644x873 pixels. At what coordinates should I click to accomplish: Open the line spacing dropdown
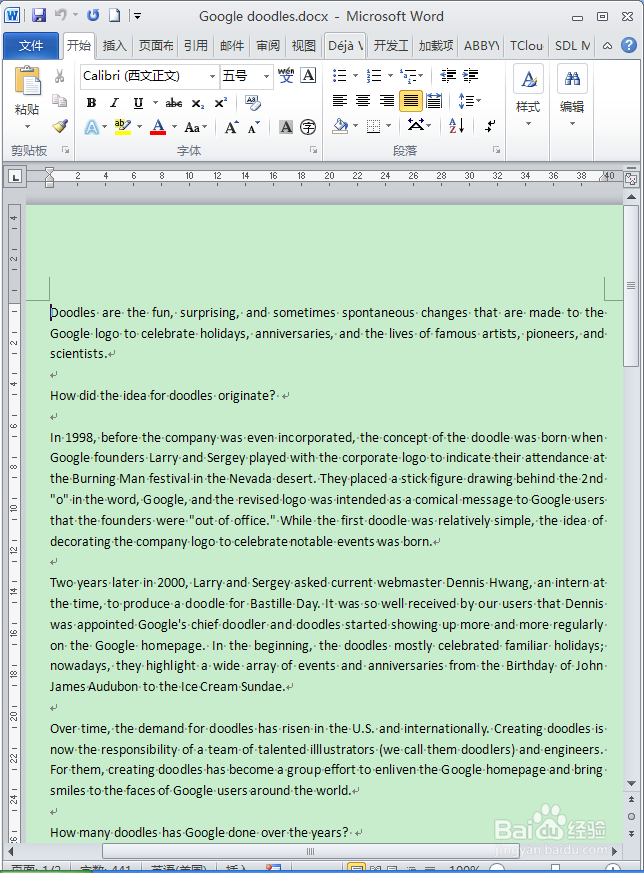click(469, 101)
